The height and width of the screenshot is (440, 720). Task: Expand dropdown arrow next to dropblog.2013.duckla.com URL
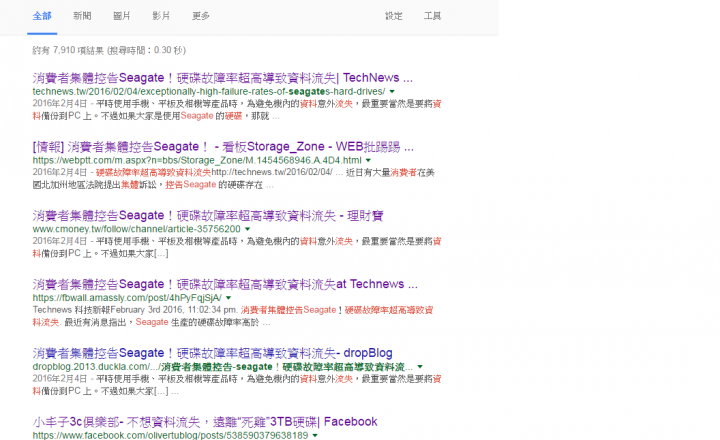[x=420, y=367]
